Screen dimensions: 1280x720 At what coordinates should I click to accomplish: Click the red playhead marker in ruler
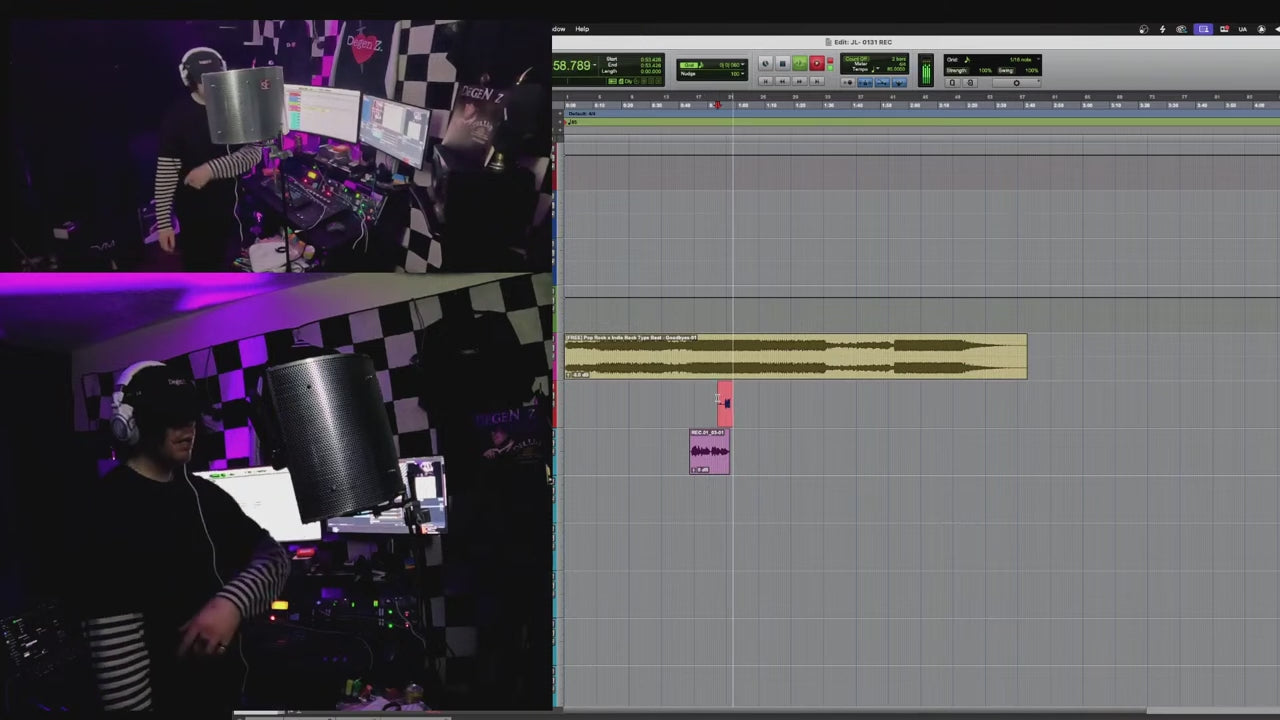(x=717, y=105)
